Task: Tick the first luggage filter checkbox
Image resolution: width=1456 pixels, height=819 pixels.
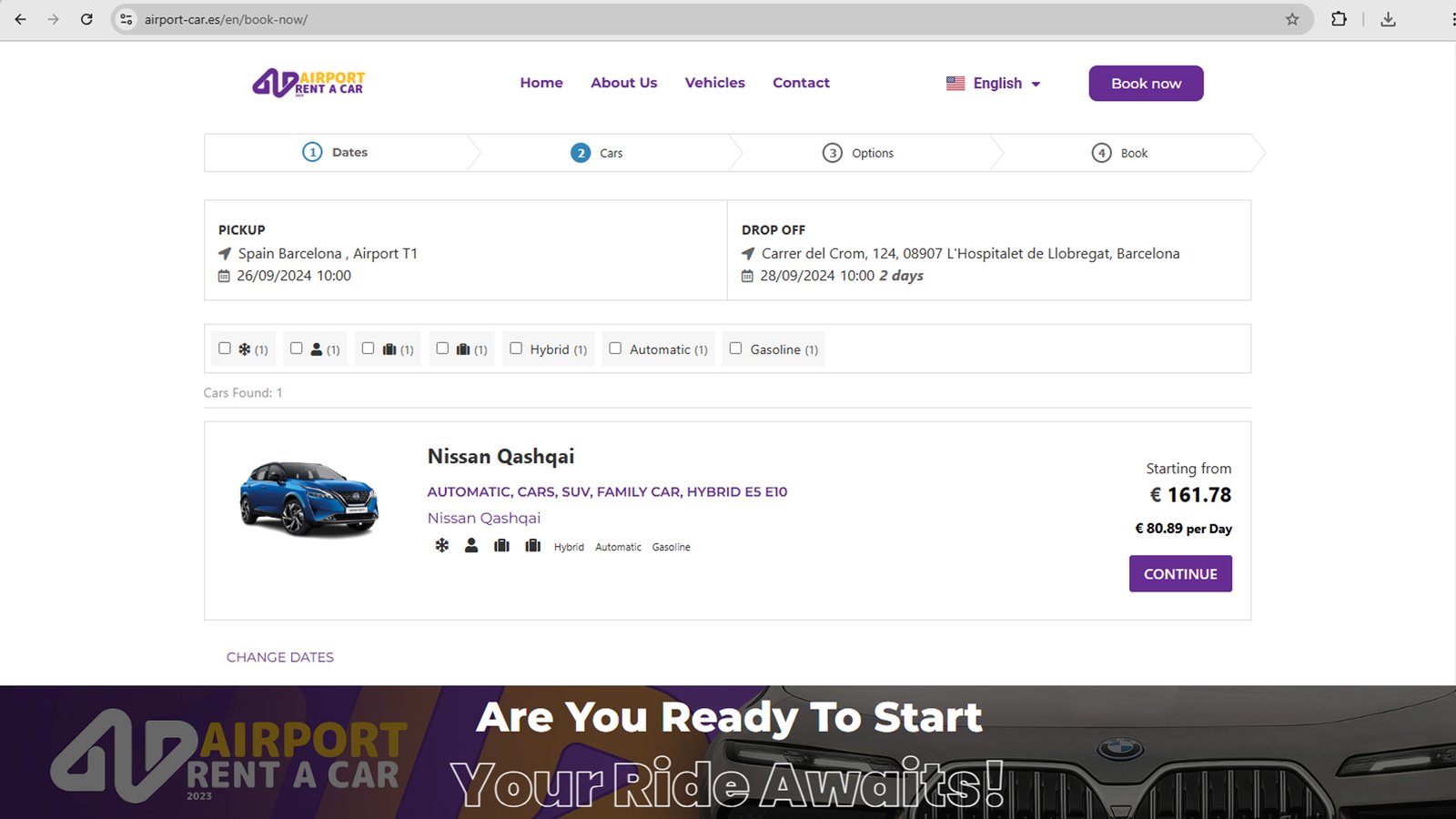Action: (369, 349)
